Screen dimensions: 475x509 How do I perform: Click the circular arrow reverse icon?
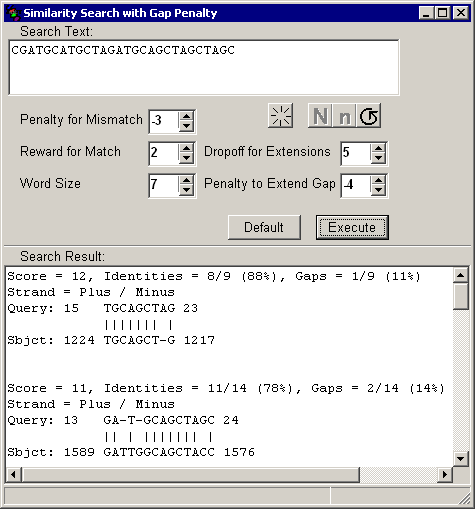[369, 116]
